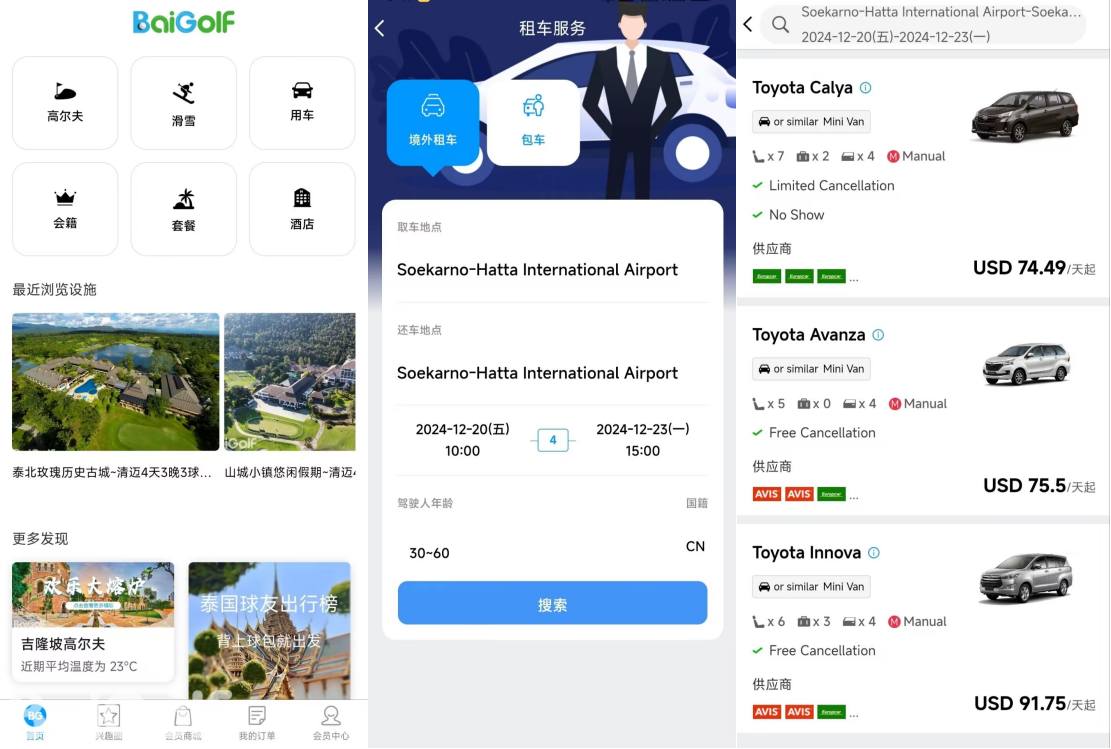The width and height of the screenshot is (1111, 749).
Task: Open the 滑雪 skiing category
Action: click(x=183, y=103)
